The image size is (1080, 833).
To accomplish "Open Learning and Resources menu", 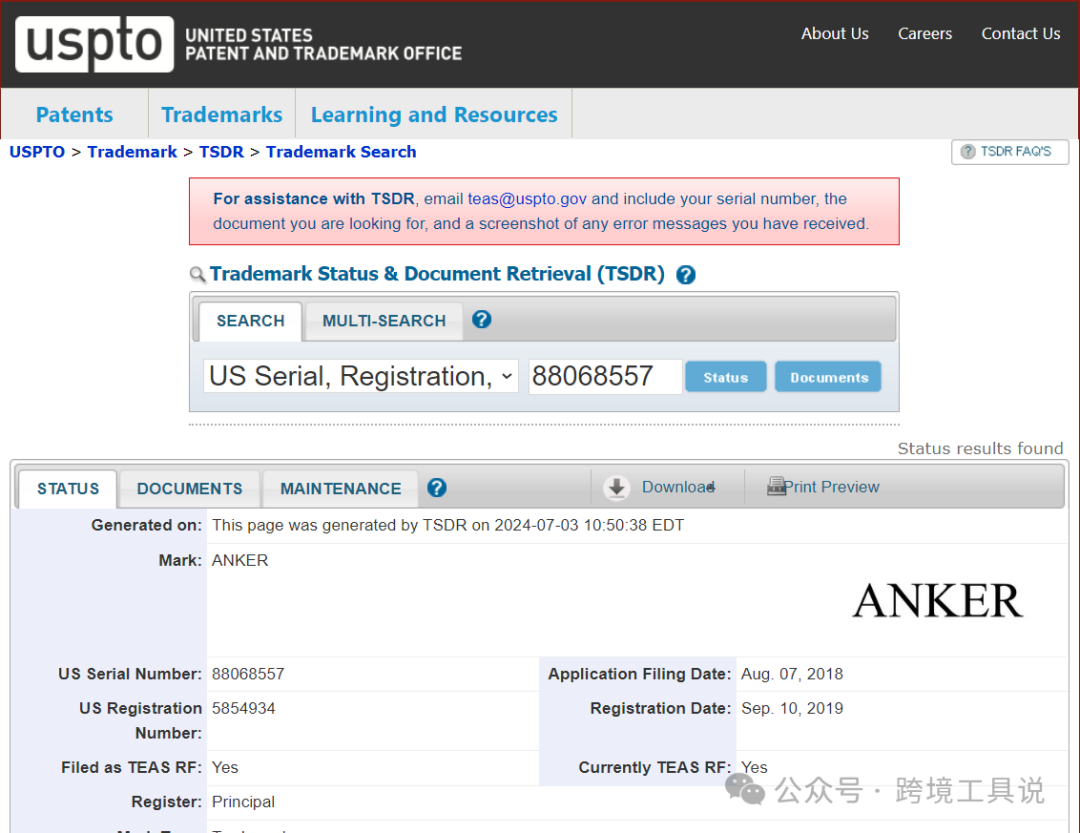I will pyautogui.click(x=434, y=114).
